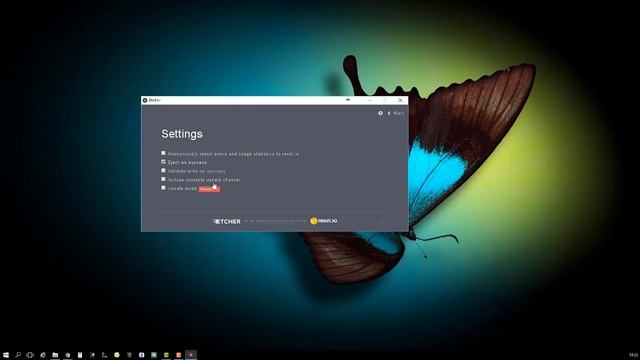Image resolution: width=640 pixels, height=360 pixels.
Task: Click the Etcher app icon in title bar
Action: coord(145,100)
